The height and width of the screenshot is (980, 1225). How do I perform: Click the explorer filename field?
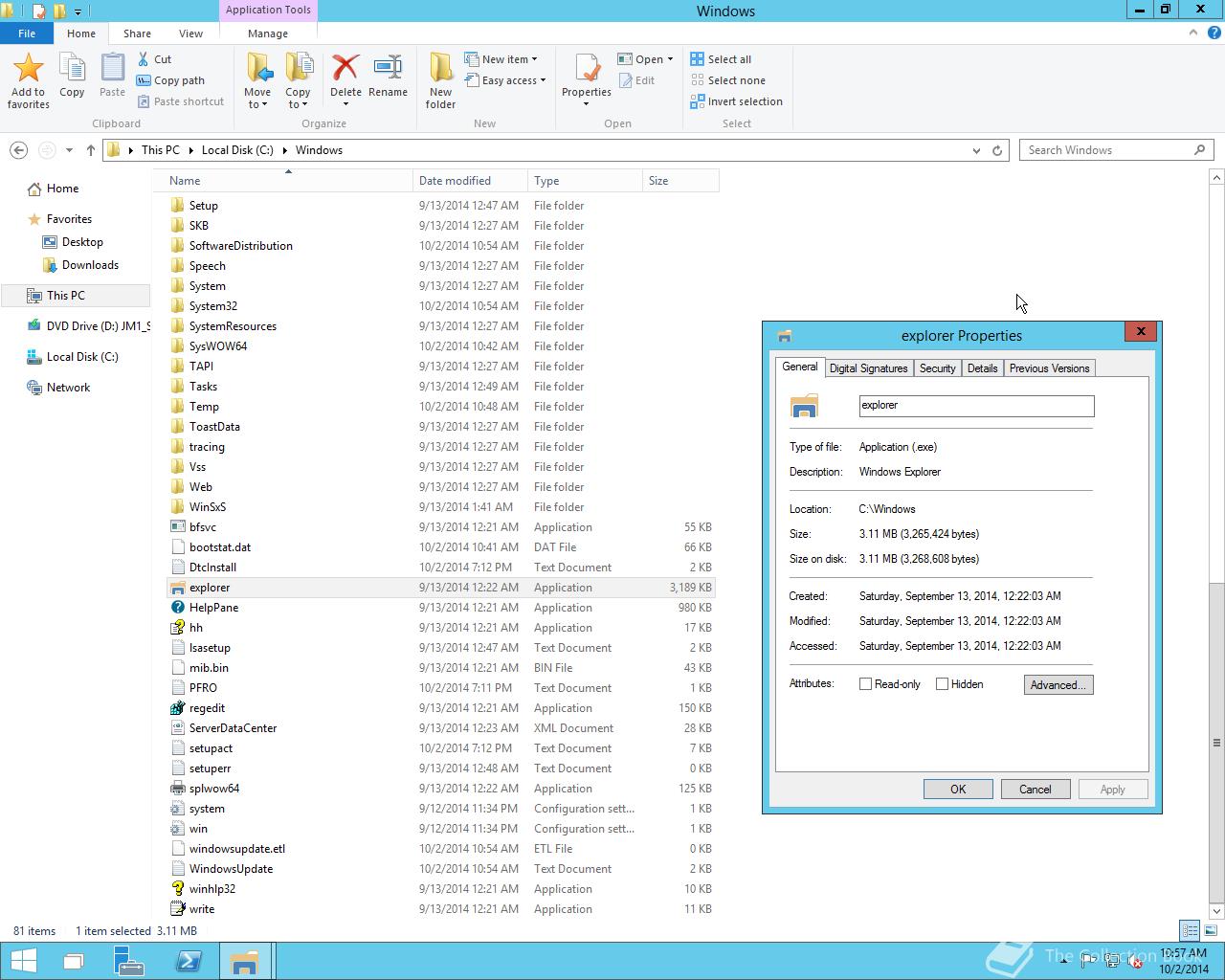coord(976,406)
